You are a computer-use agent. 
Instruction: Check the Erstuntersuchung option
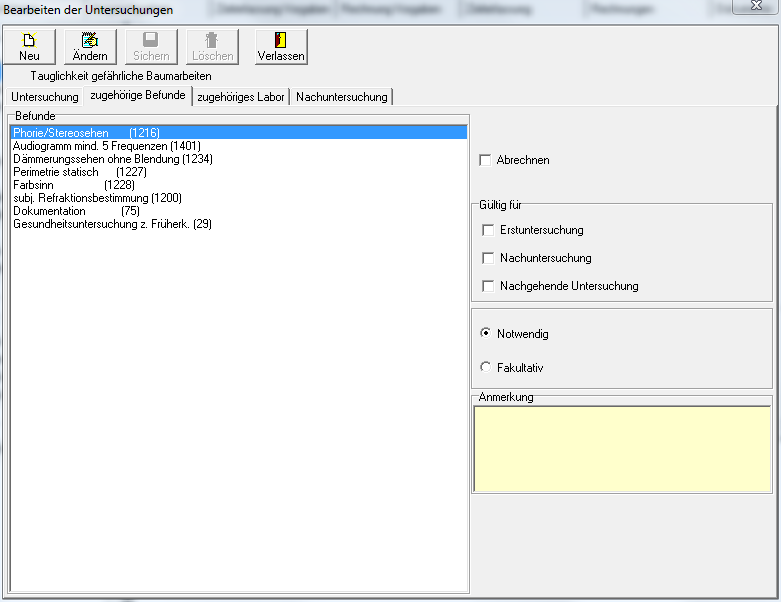[488, 230]
